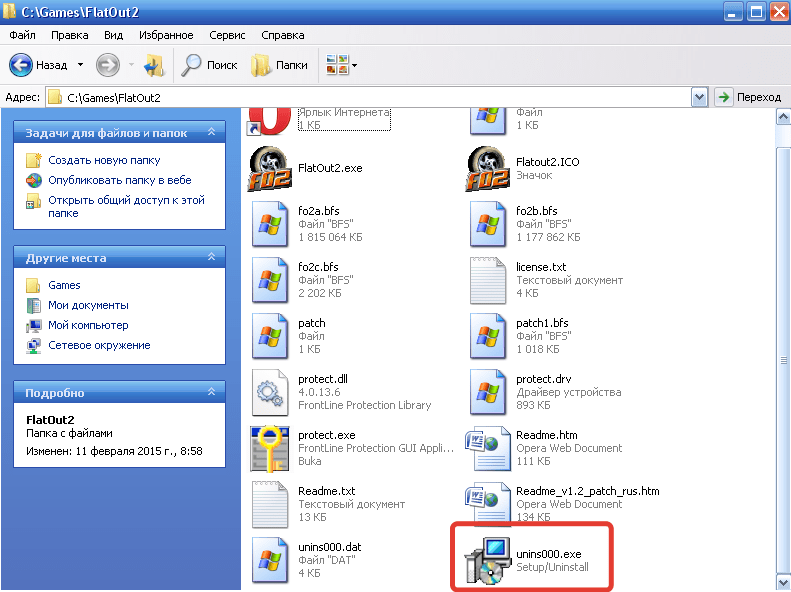Open the Views dropdown arrow
Screen dimensions: 791x592
point(355,66)
